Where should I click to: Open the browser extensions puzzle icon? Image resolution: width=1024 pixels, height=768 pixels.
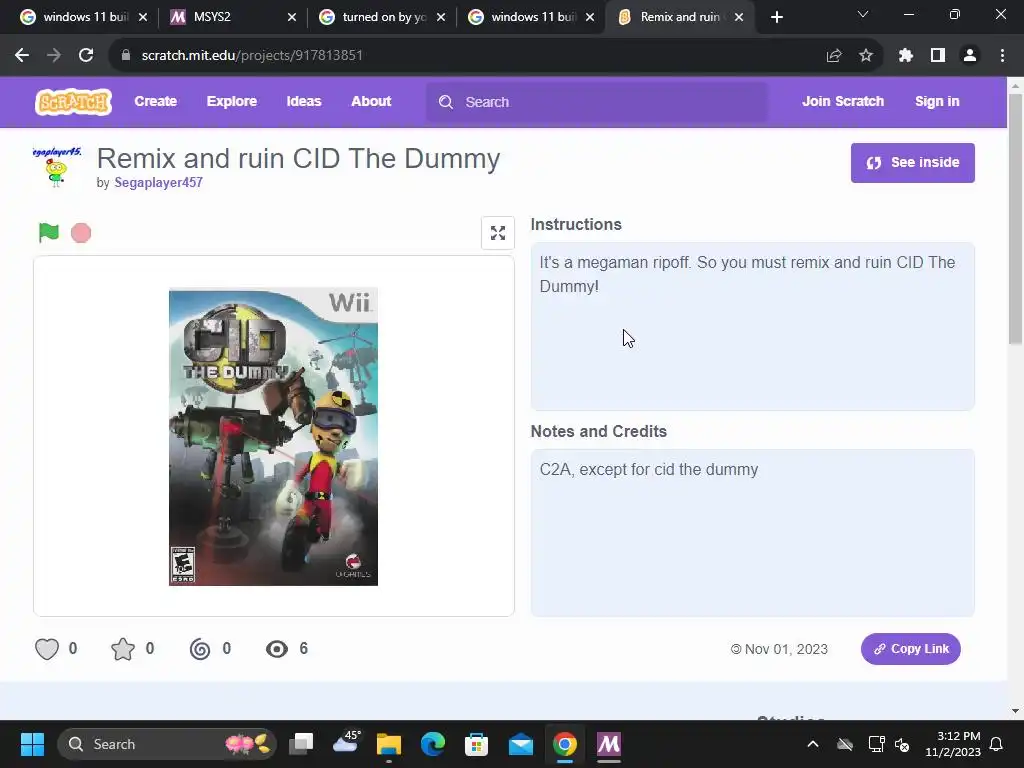click(905, 56)
